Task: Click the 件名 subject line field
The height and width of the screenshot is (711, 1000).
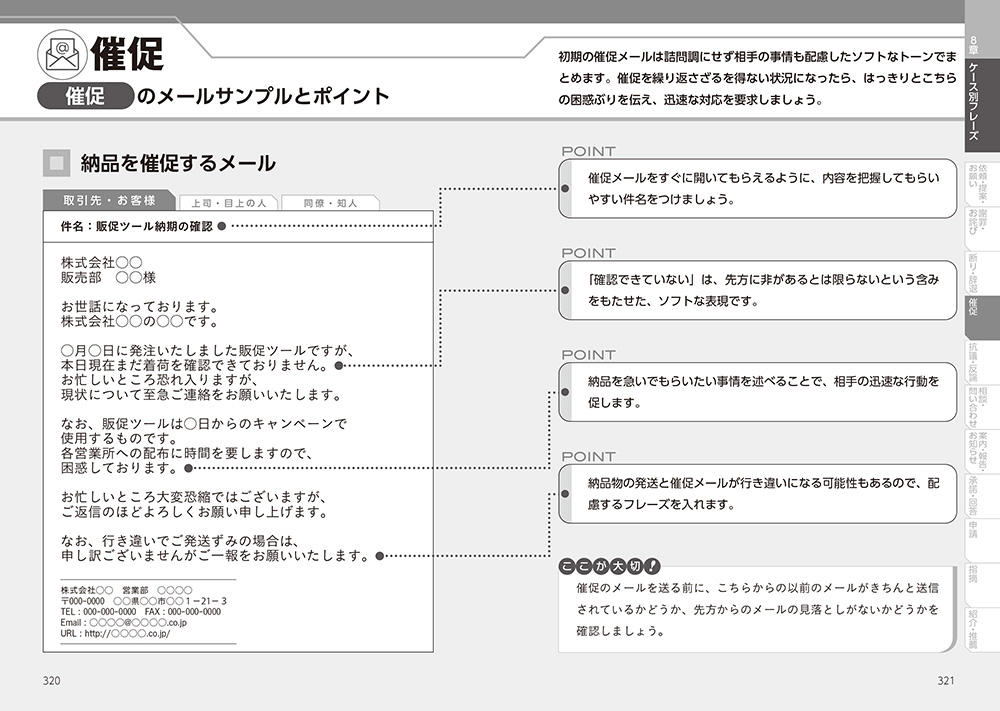Action: (137, 227)
